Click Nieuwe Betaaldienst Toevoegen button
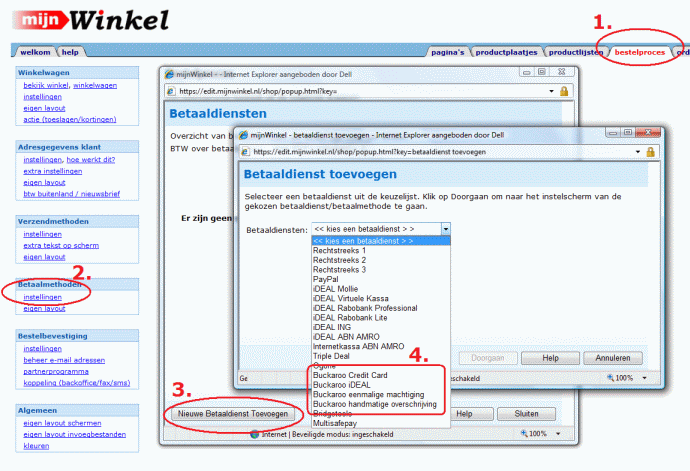Screen dimensions: 690x471 pos(233,414)
